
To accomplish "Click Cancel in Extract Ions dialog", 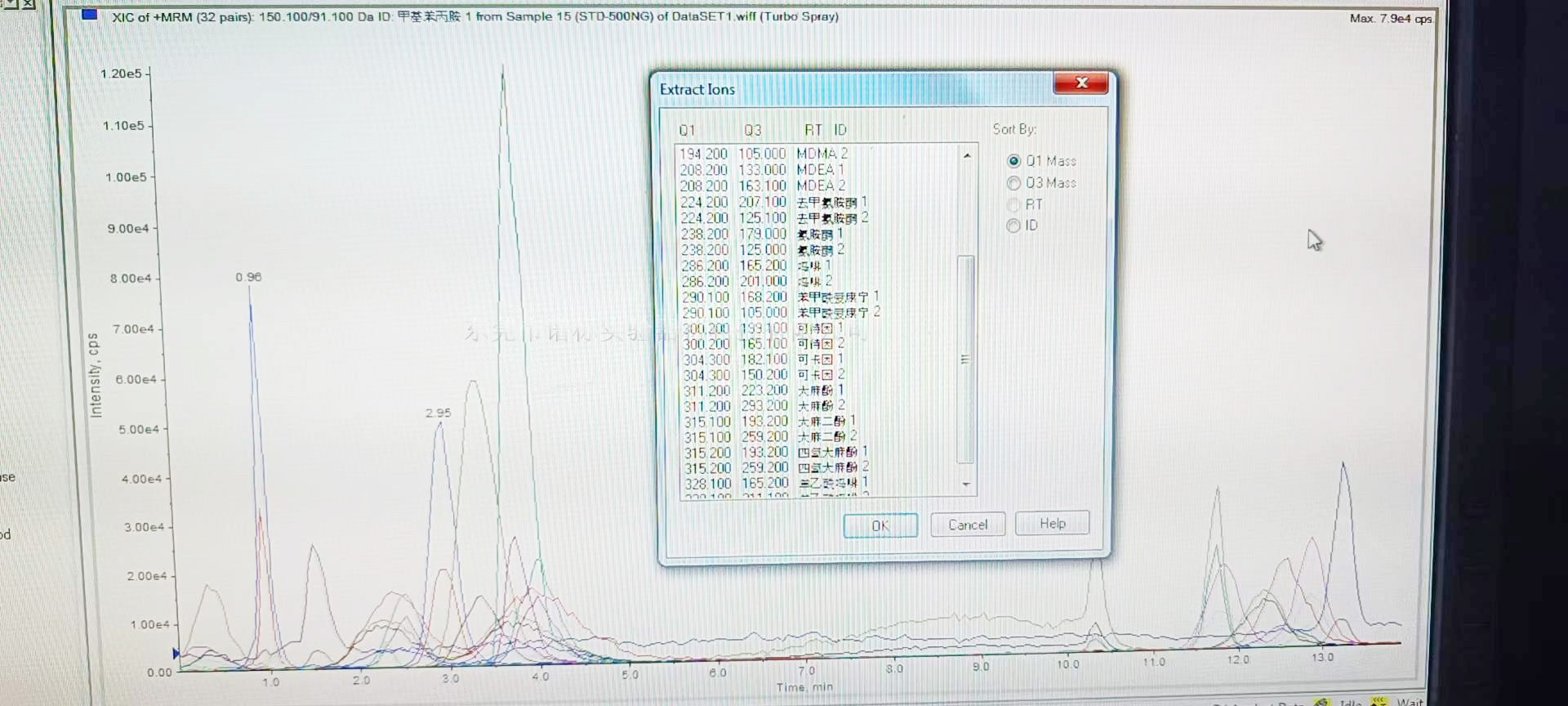I will click(968, 525).
